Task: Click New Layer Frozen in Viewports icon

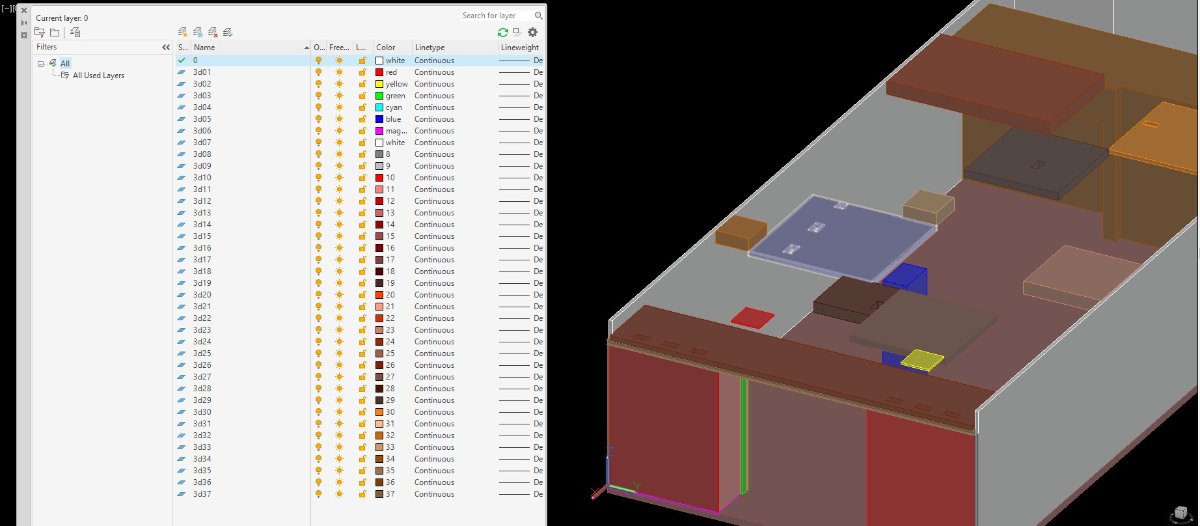Action: pos(198,32)
